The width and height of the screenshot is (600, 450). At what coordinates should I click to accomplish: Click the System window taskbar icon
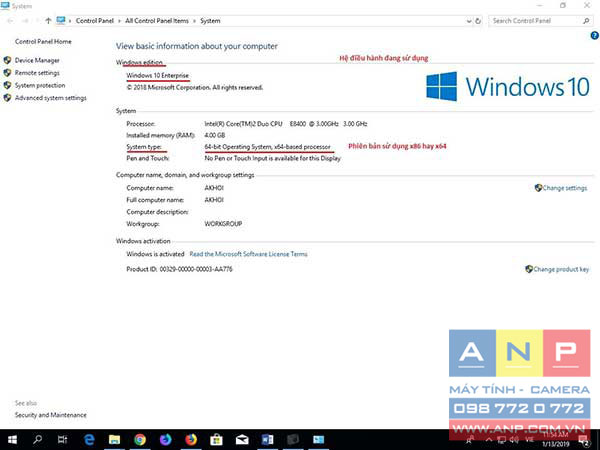pos(318,440)
